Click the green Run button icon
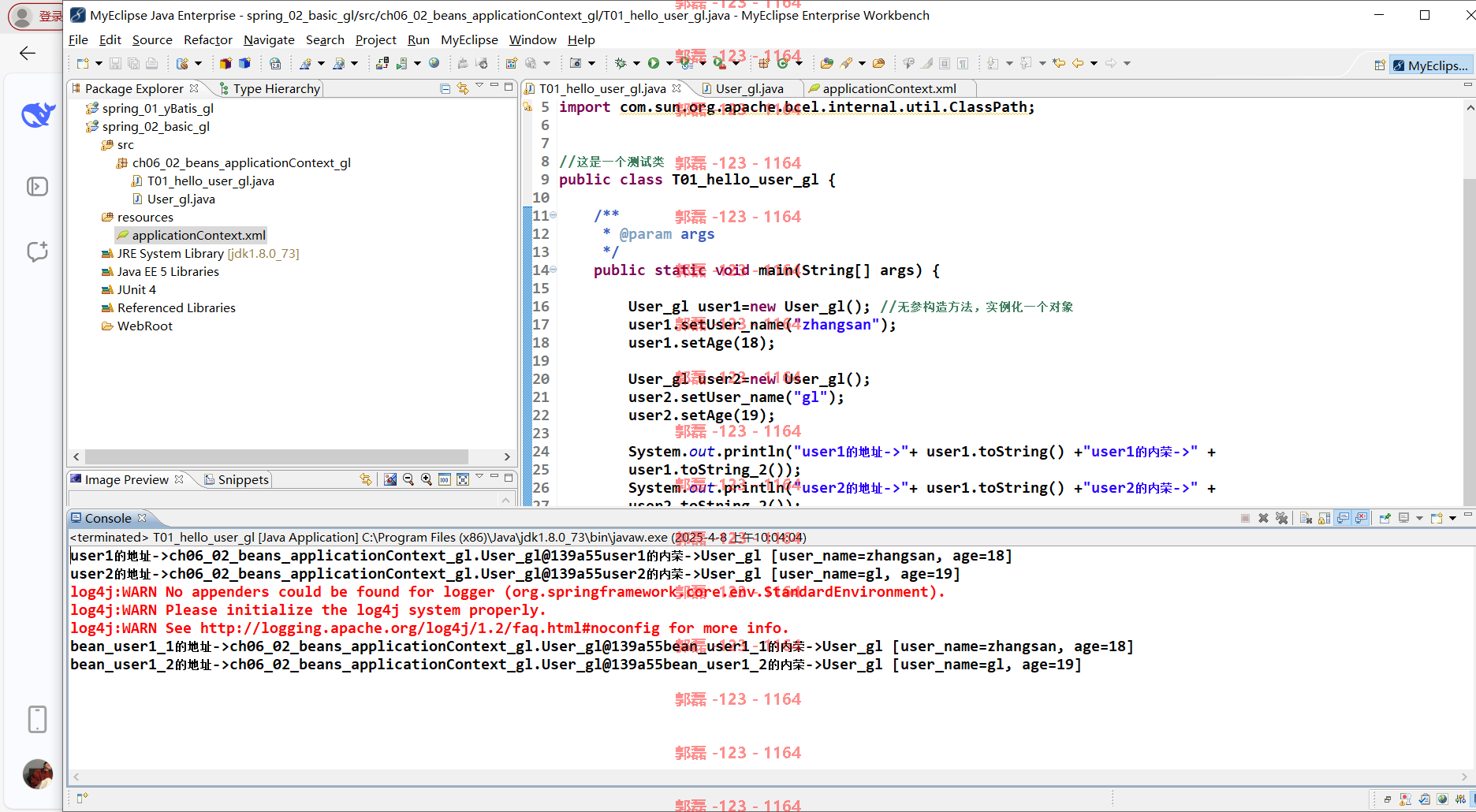 [654, 63]
